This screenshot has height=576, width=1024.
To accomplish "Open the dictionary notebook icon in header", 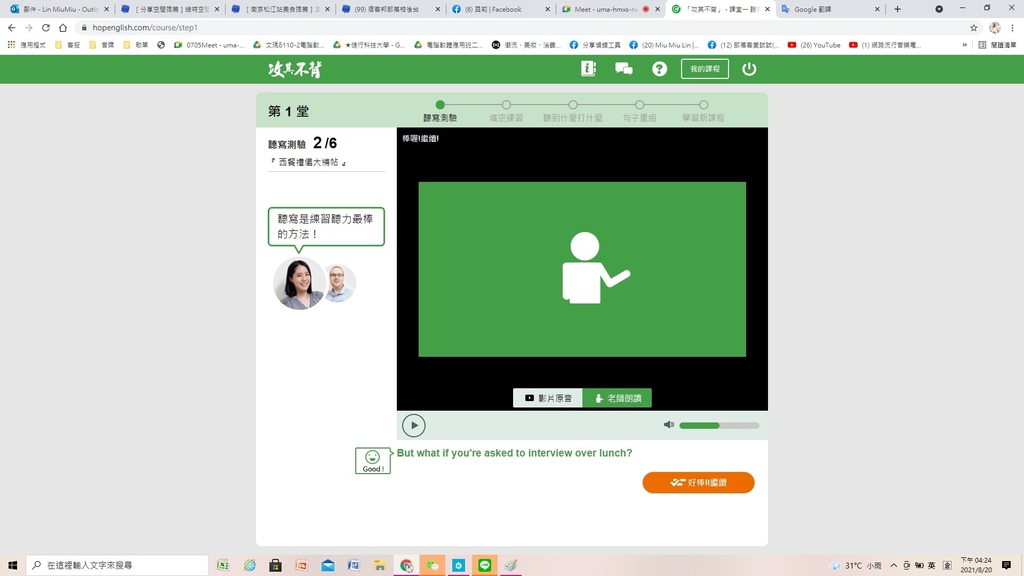I will [x=588, y=69].
